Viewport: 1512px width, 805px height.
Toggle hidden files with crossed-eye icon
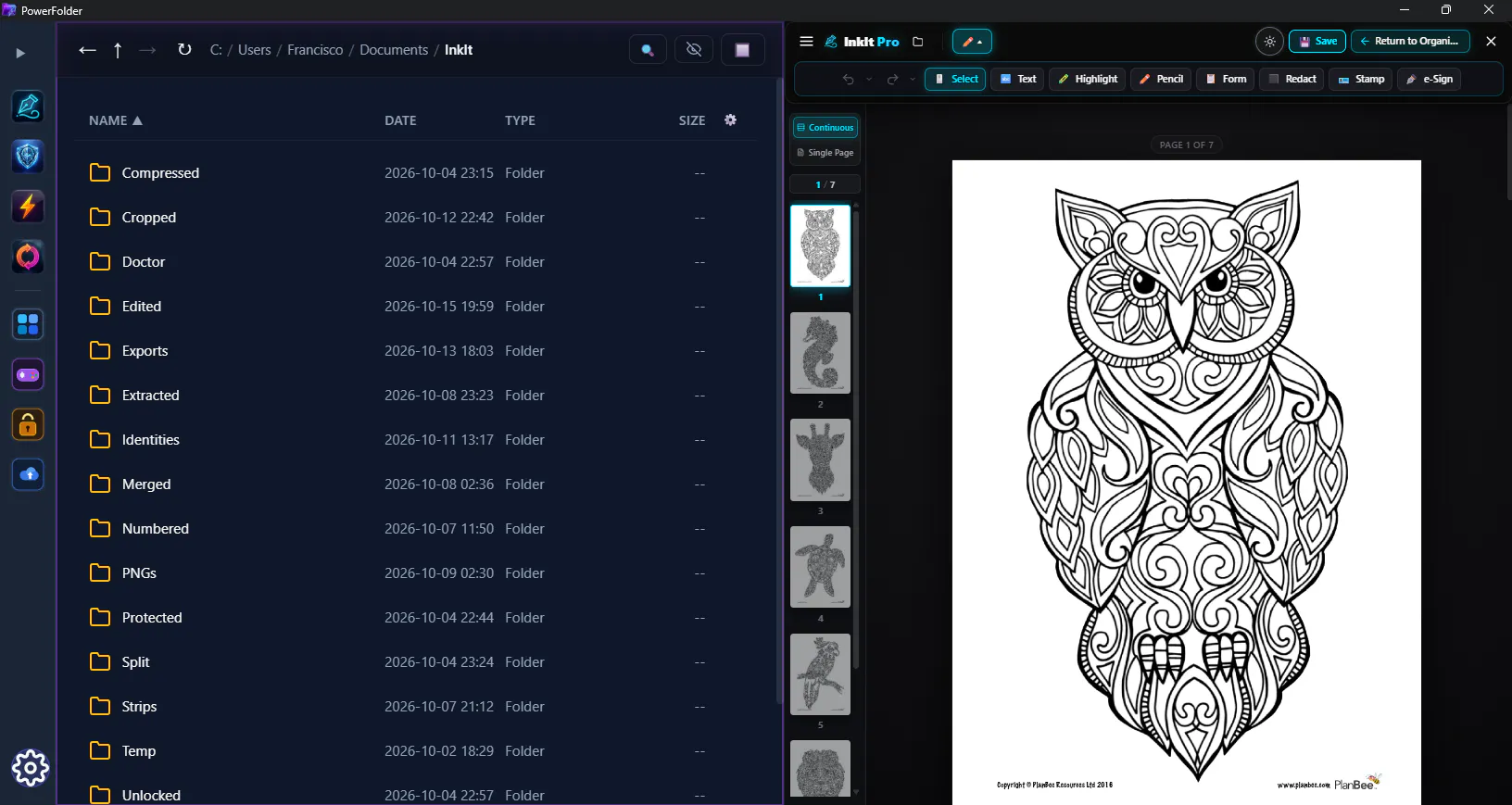coord(694,50)
